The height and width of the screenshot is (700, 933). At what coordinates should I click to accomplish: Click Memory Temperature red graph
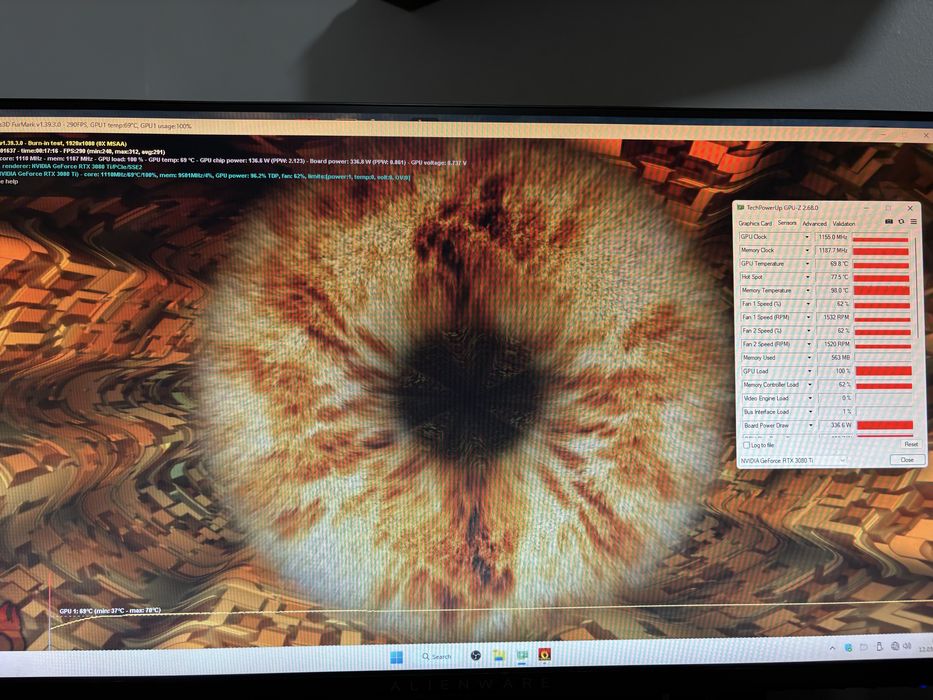[881, 290]
